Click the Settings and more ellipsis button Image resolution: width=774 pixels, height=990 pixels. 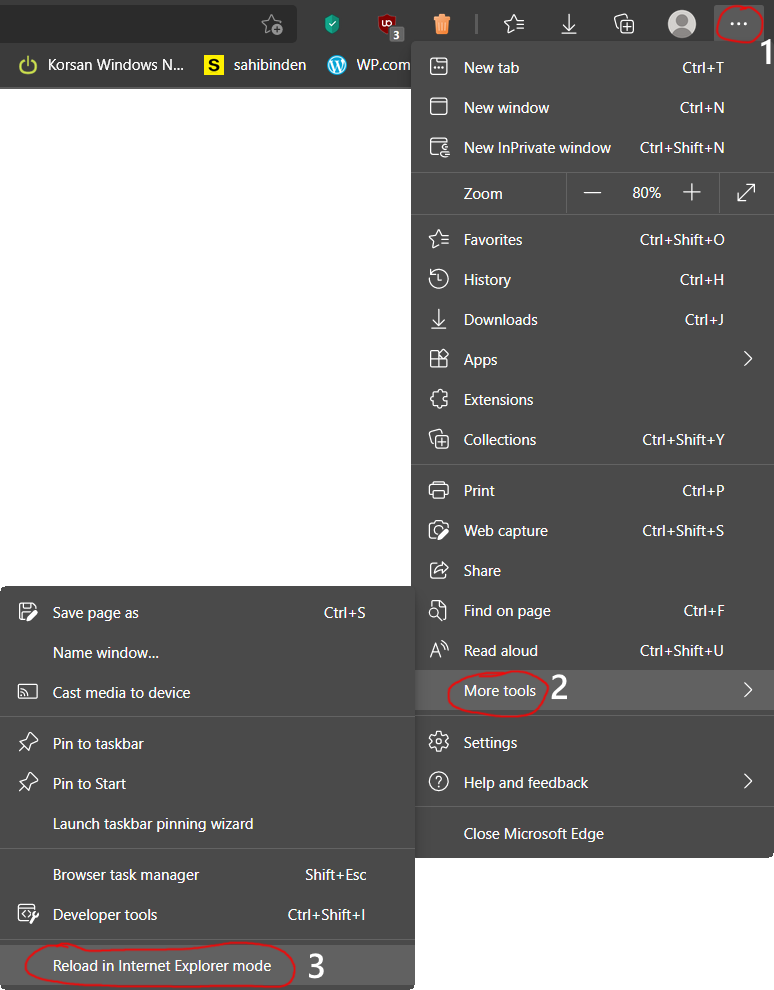tap(739, 24)
